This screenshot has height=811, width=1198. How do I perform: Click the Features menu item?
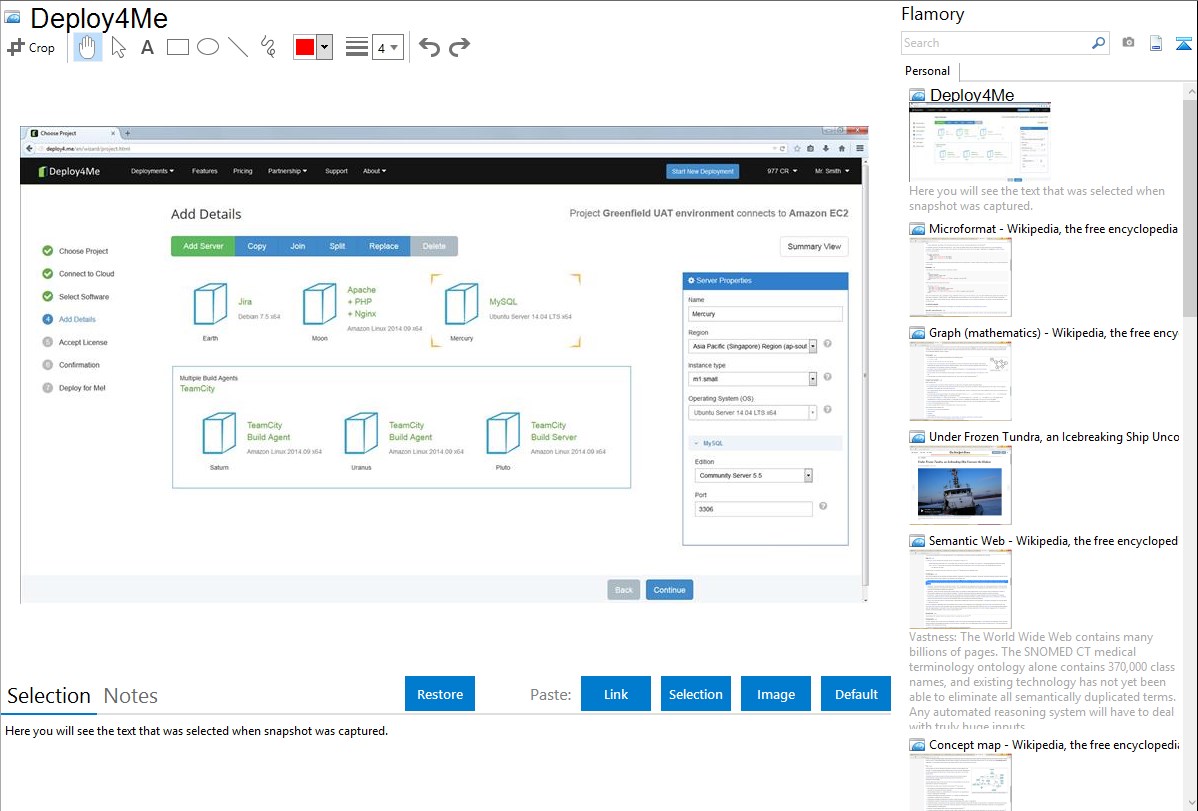[x=205, y=171]
